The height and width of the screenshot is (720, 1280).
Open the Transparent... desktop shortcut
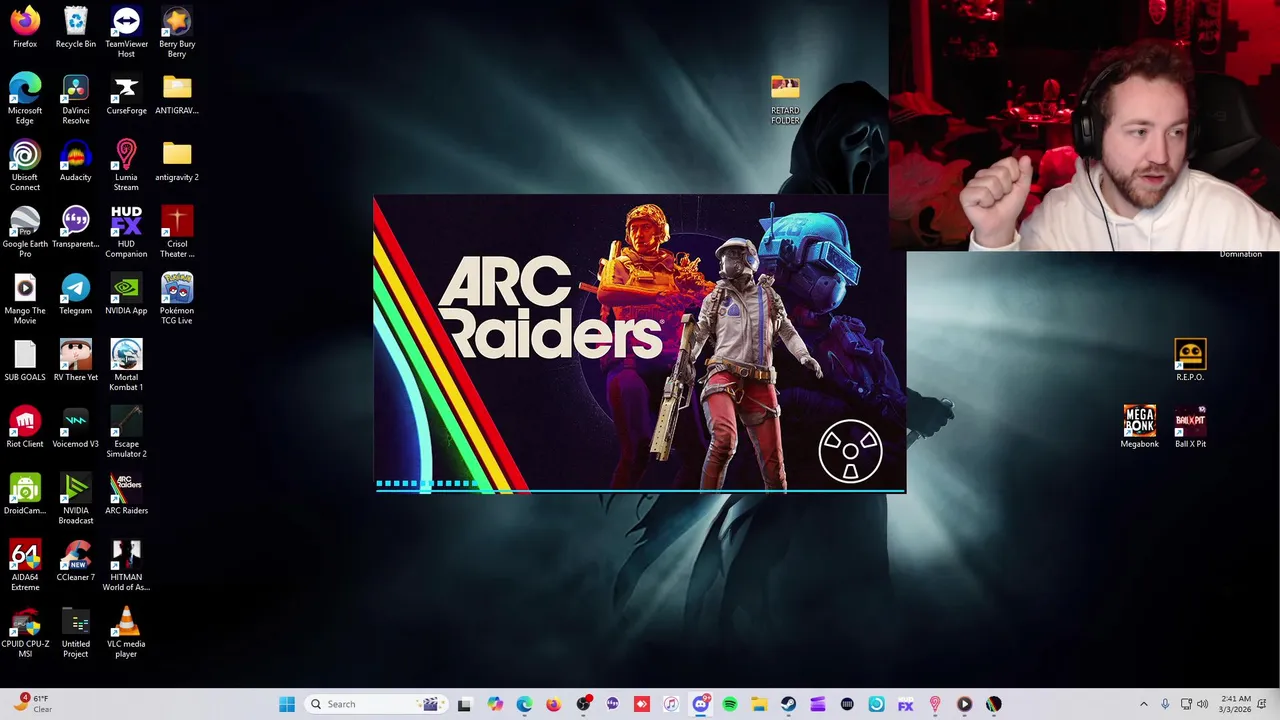click(76, 227)
